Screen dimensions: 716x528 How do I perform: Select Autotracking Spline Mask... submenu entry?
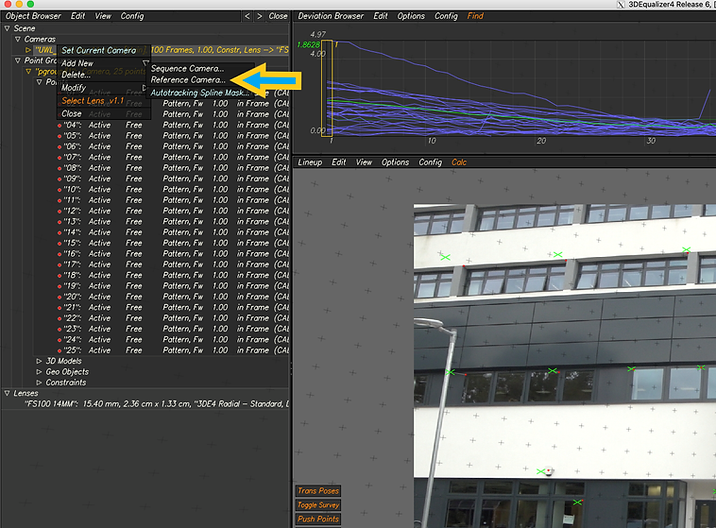(199, 93)
